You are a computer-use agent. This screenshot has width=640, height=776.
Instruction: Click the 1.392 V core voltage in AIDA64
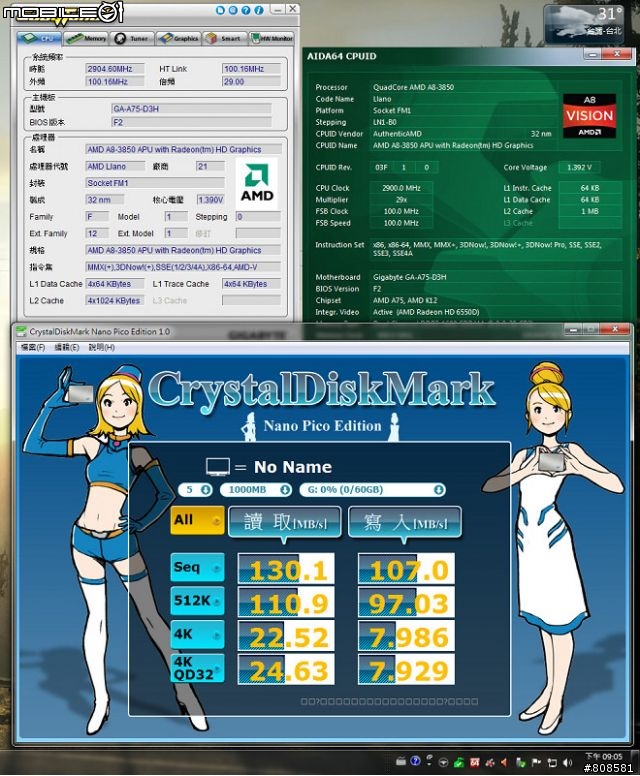[579, 168]
